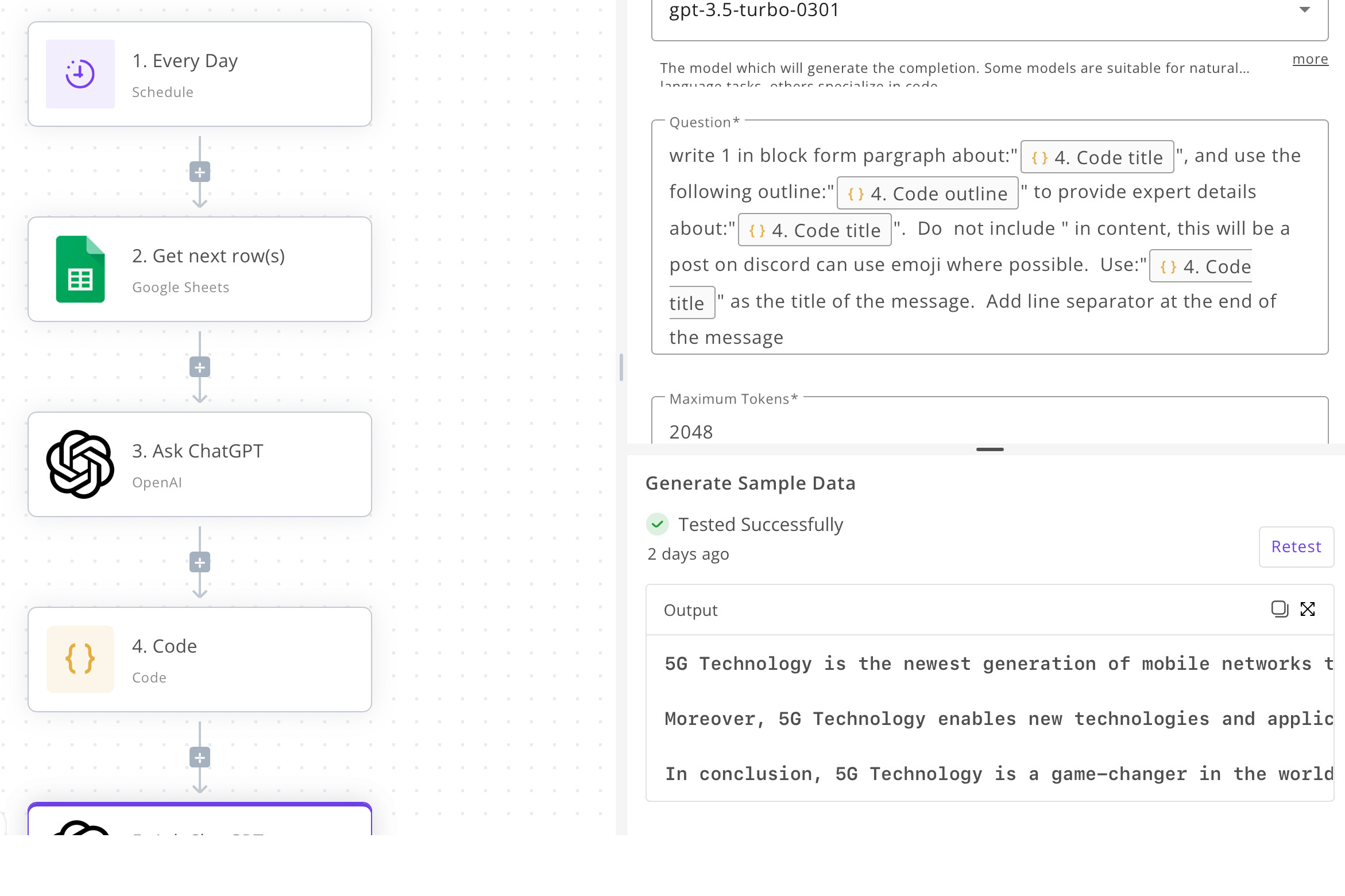Screen dimensions: 1345x896
Task: Click the curly braces Code icon in step 4
Action: coord(80,659)
